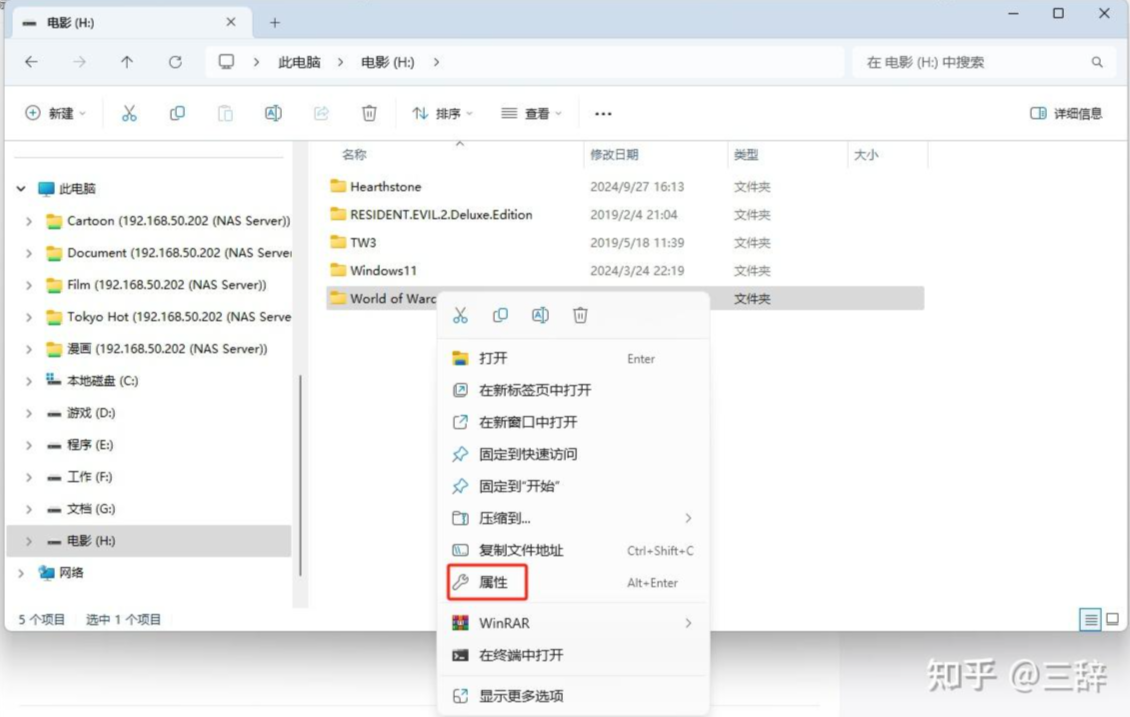Click the up arrow navigation button
This screenshot has width=1130, height=717.
[x=127, y=62]
